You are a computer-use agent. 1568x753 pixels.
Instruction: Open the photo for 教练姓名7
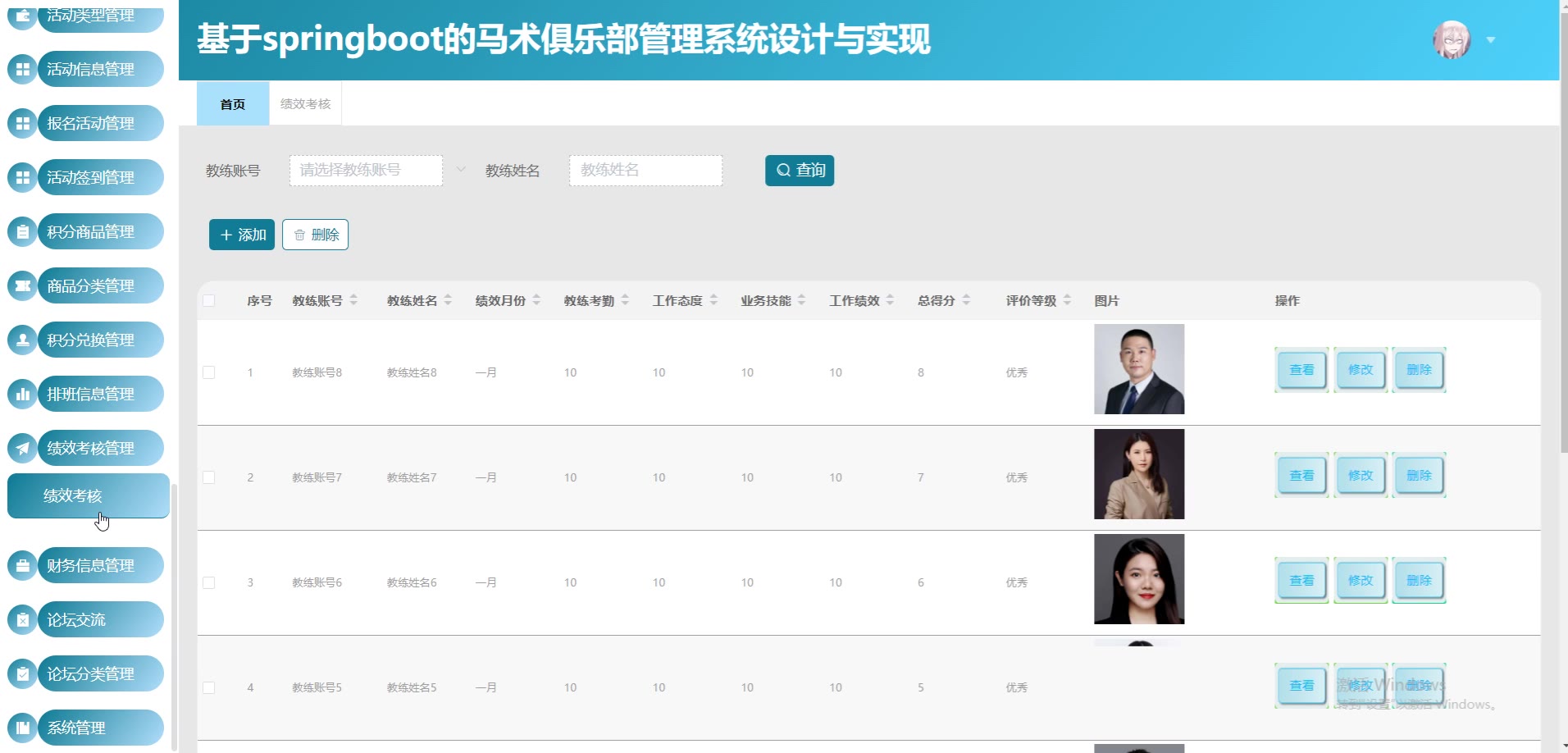click(1139, 474)
